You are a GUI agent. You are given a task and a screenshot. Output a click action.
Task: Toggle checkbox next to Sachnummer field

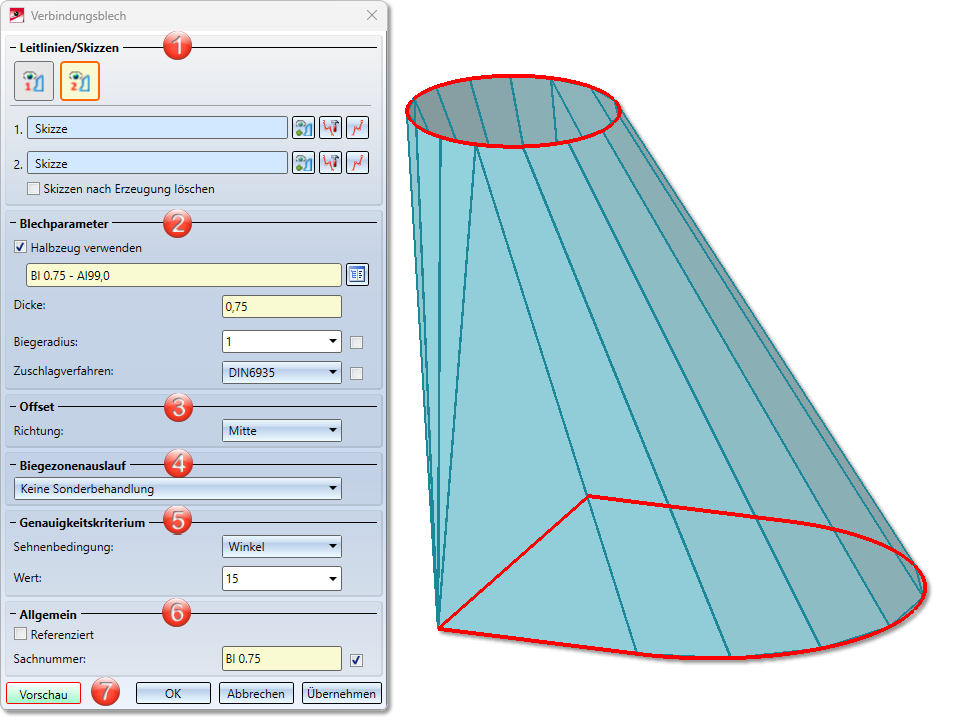click(356, 660)
